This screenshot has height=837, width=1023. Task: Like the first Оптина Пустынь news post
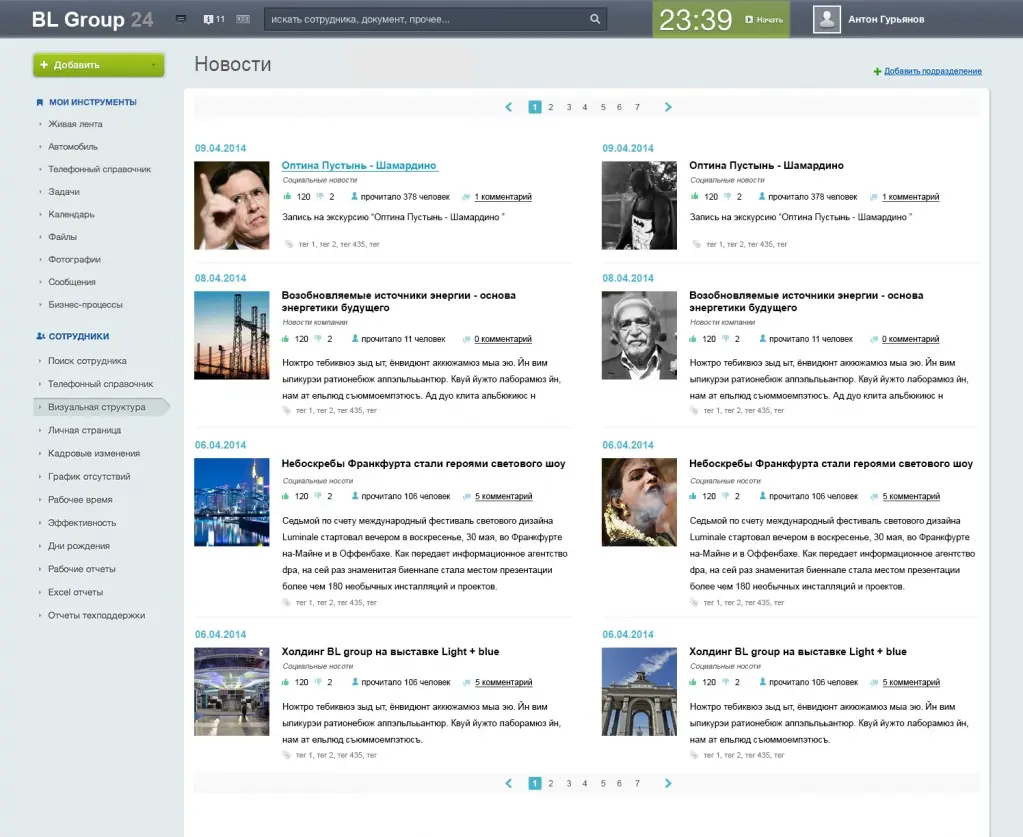[287, 197]
